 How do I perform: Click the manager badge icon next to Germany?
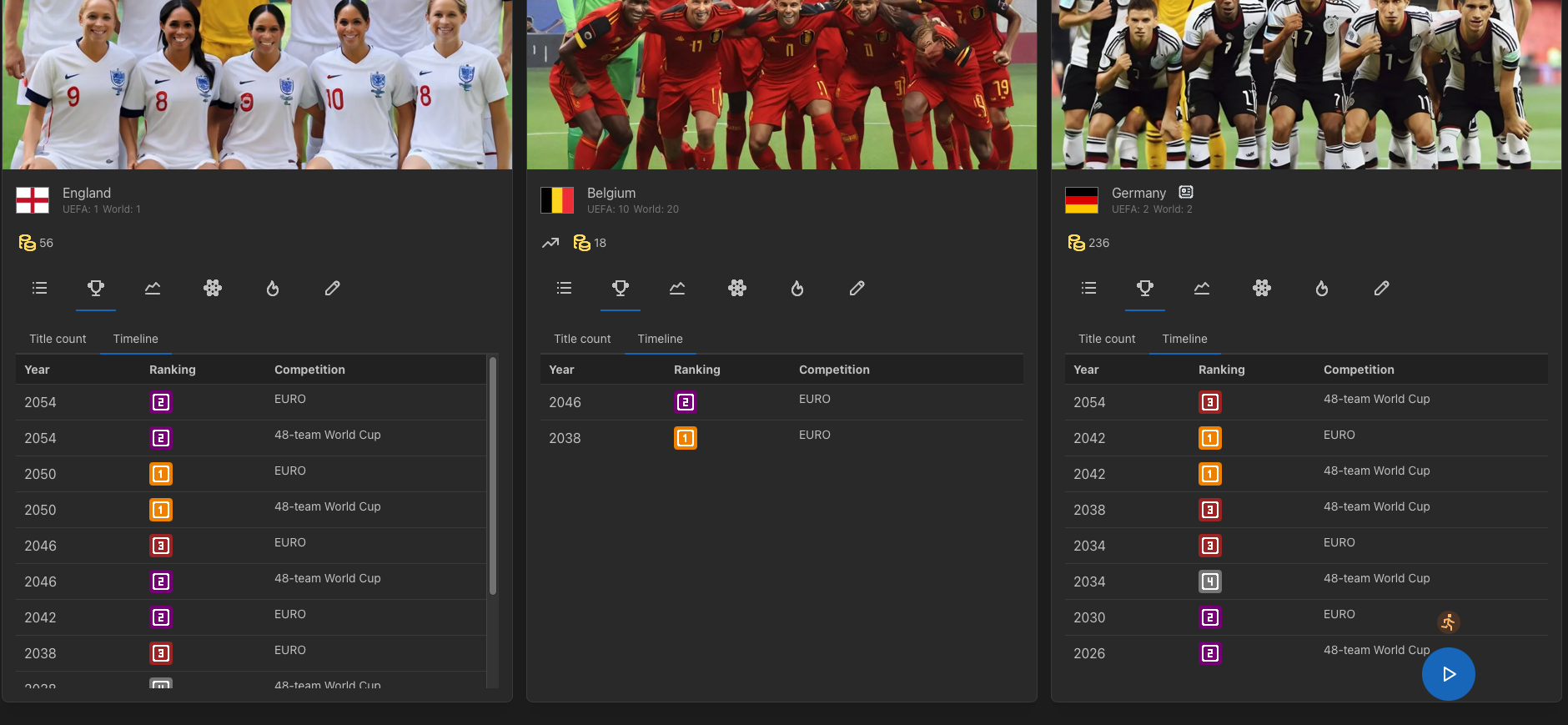(1186, 192)
